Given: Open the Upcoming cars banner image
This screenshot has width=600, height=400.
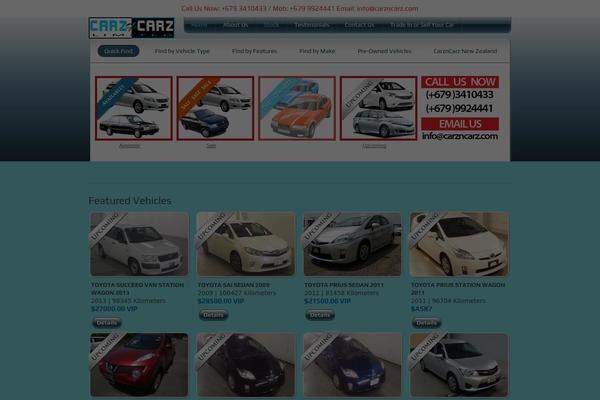Looking at the screenshot, I should (378, 108).
